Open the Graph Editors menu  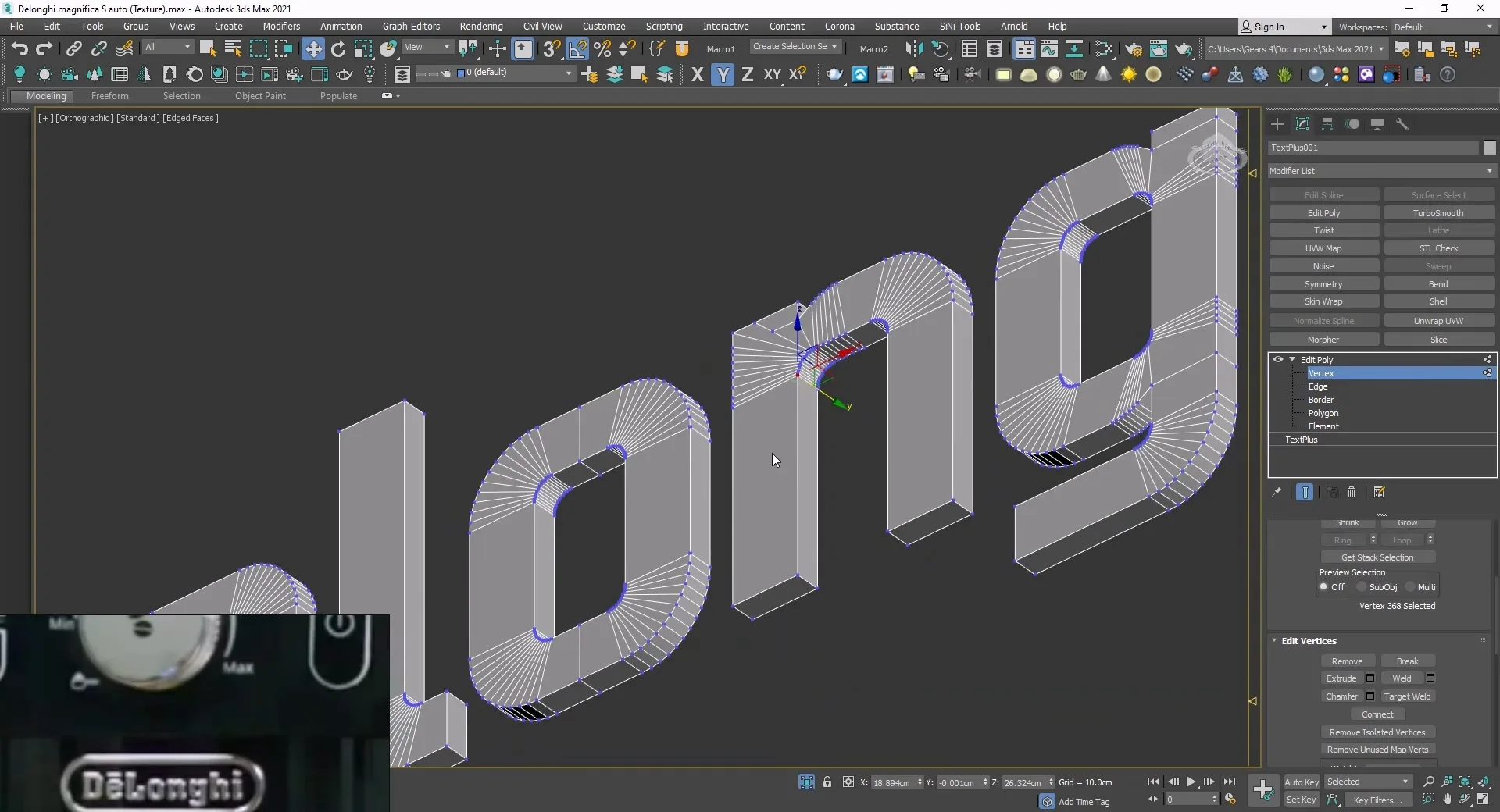click(411, 27)
